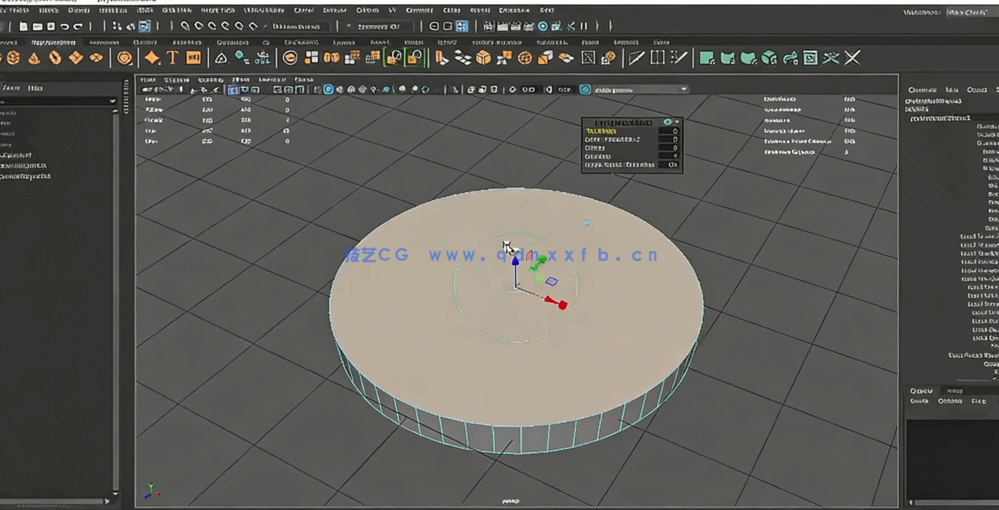The width and height of the screenshot is (999, 510).
Task: Open the viewport Shading menu
Action: tap(178, 78)
